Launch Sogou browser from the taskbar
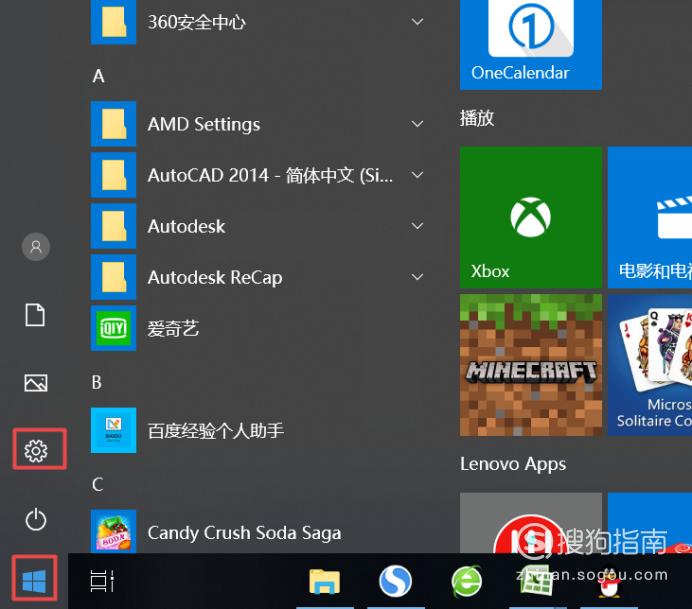Image resolution: width=692 pixels, height=609 pixels. click(395, 581)
